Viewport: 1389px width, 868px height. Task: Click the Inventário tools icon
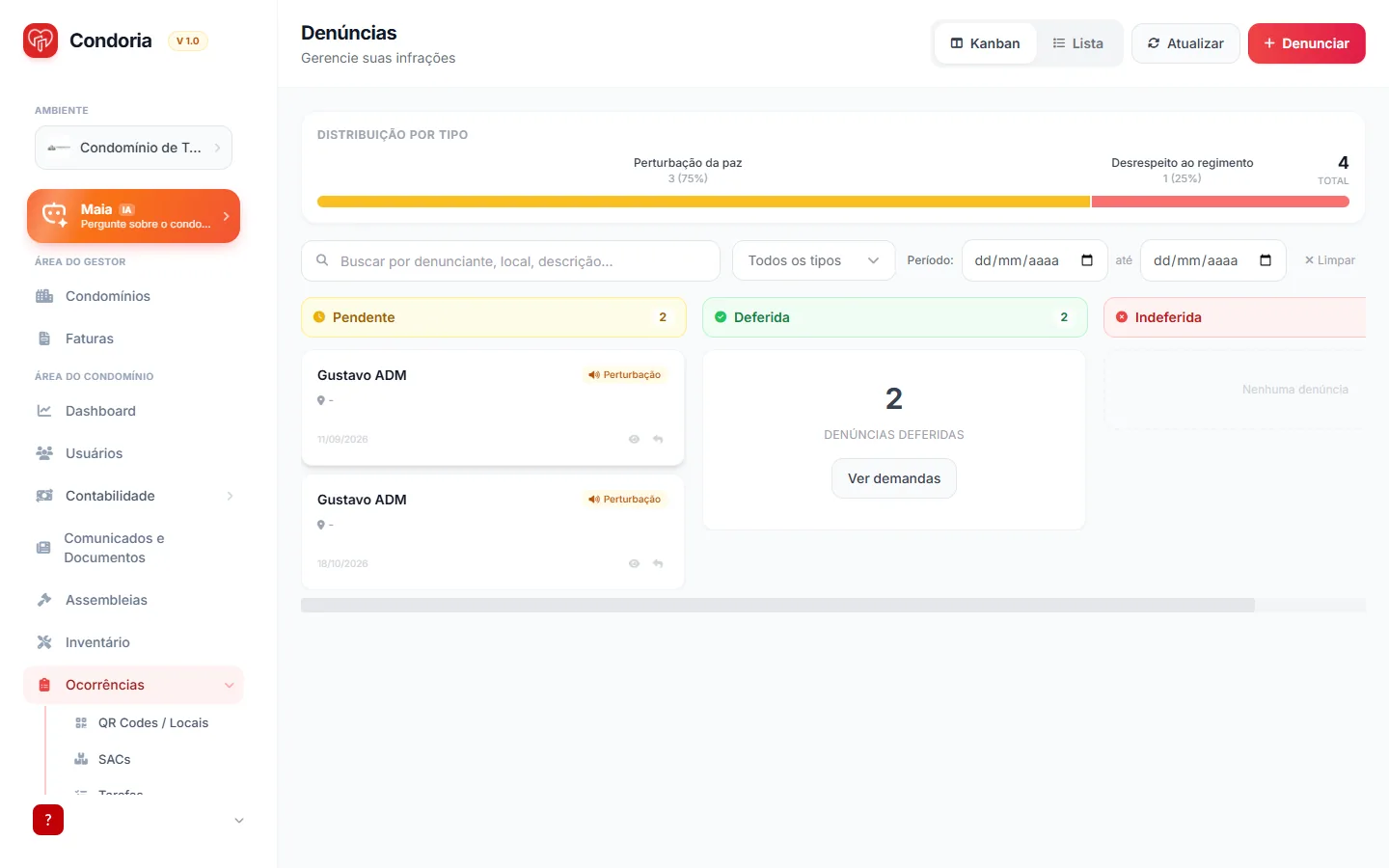tap(44, 642)
